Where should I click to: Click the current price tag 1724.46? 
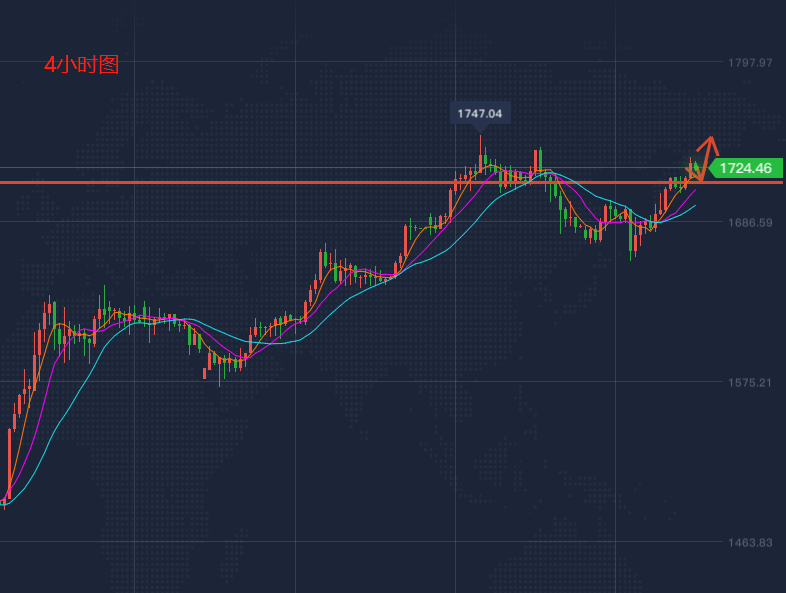coord(745,168)
